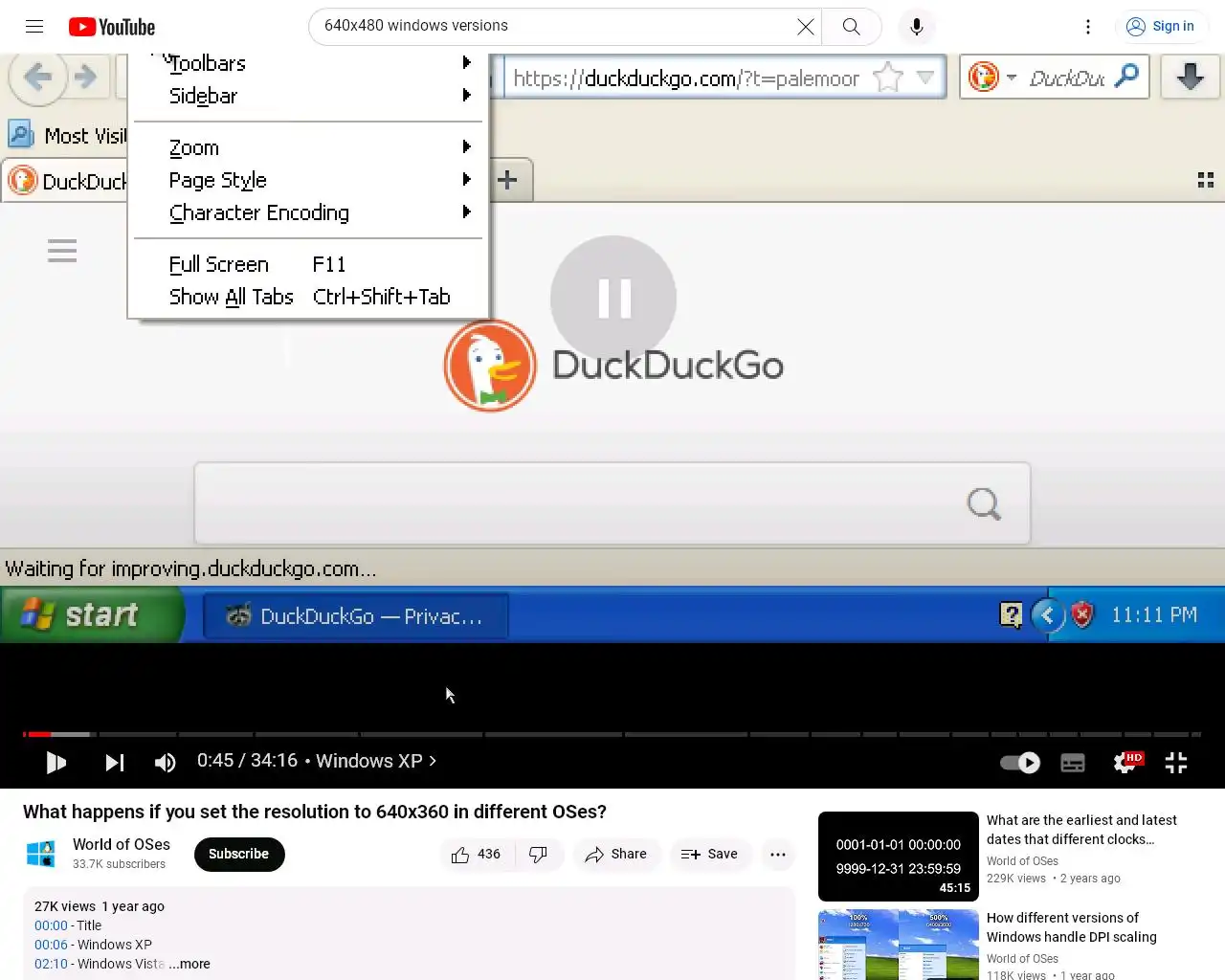Jump to 00:06 Windows XP timestamp
The height and width of the screenshot is (980, 1225).
[x=51, y=945]
